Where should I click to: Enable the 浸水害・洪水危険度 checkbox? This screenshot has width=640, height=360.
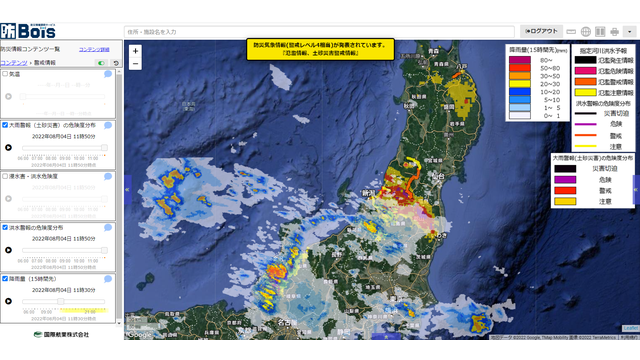coord(5,176)
